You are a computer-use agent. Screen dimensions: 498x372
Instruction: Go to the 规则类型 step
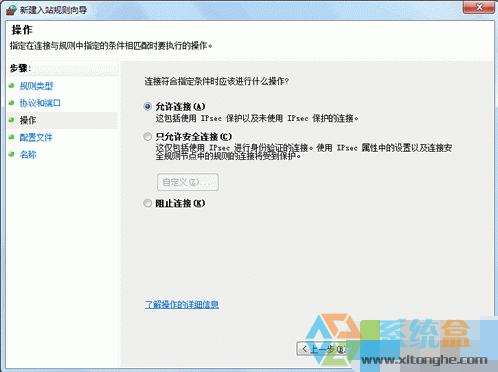(36, 86)
